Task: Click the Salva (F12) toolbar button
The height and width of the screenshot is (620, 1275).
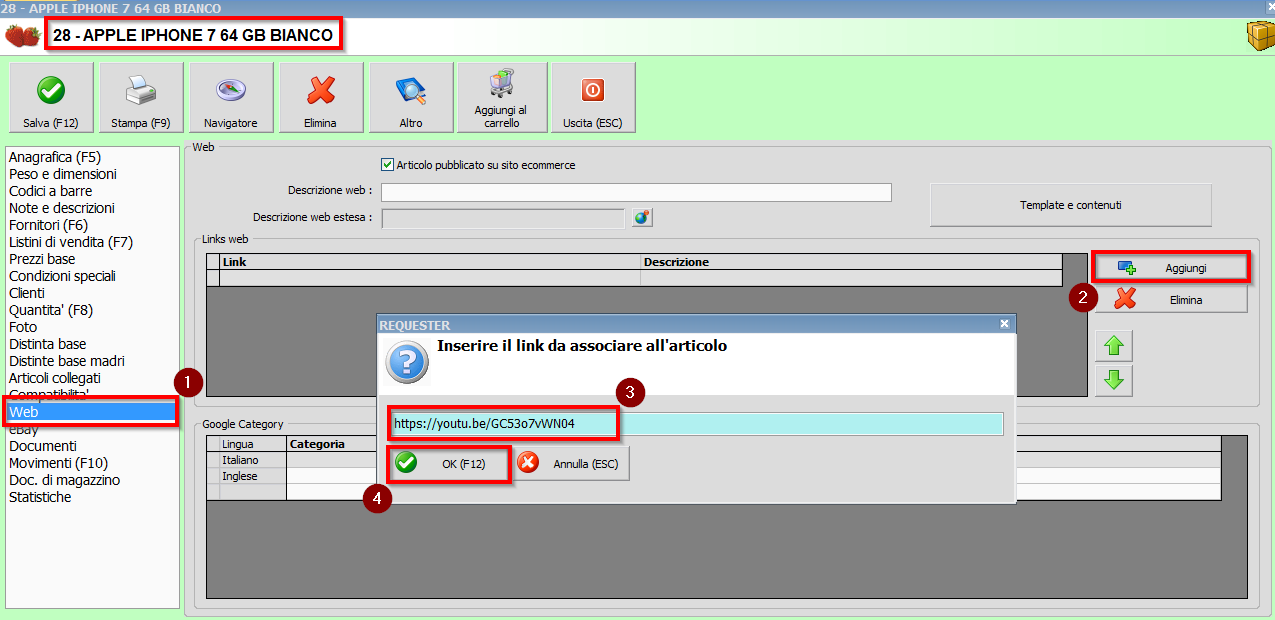Action: pos(51,97)
